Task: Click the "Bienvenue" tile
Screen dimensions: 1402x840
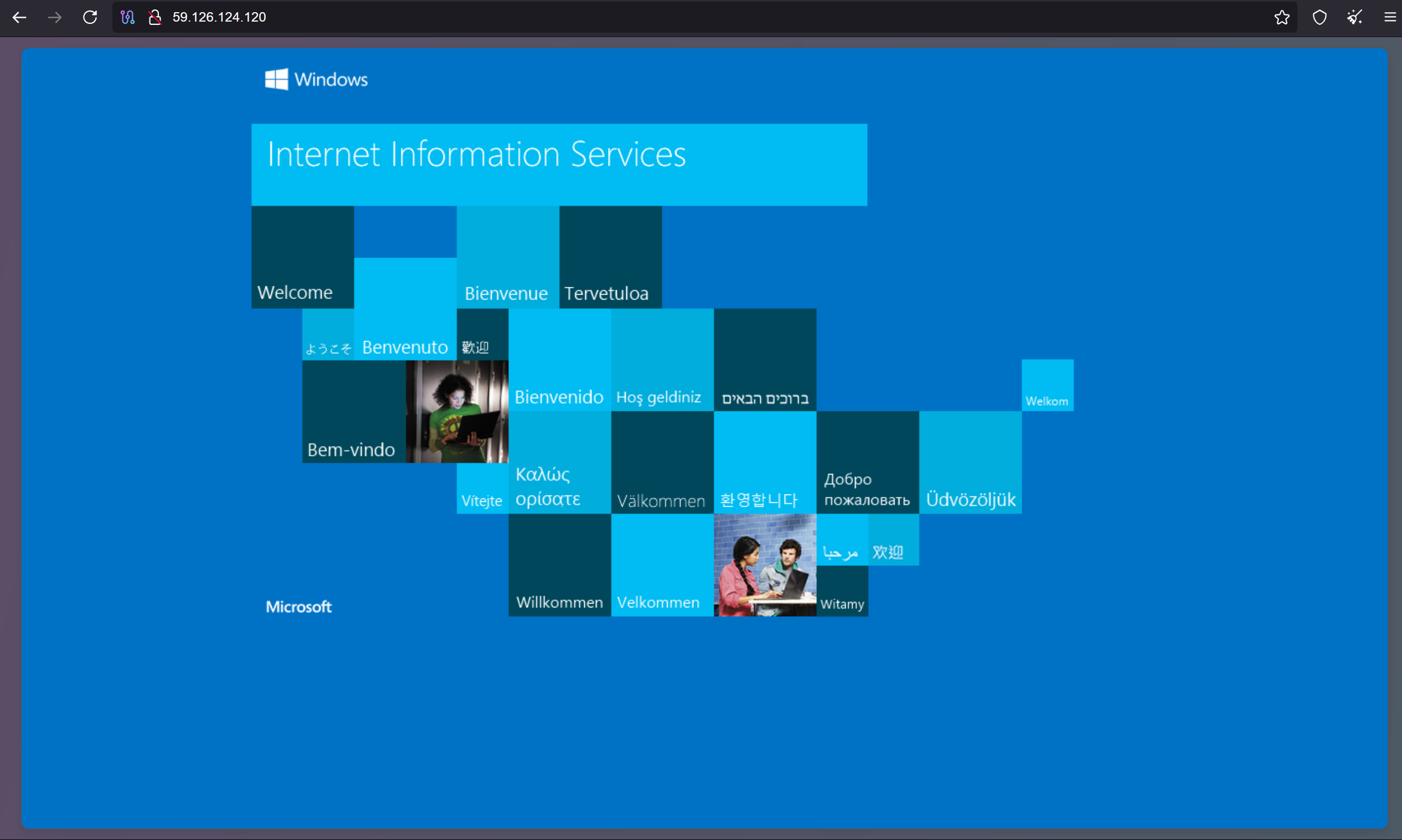Action: click(508, 257)
